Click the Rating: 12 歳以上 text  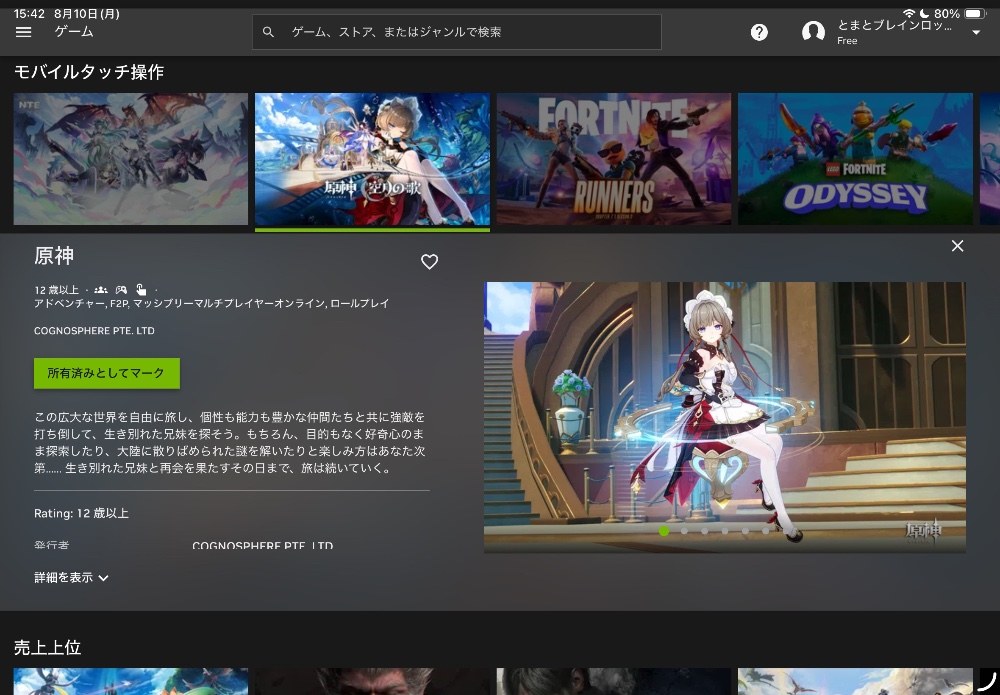82,513
